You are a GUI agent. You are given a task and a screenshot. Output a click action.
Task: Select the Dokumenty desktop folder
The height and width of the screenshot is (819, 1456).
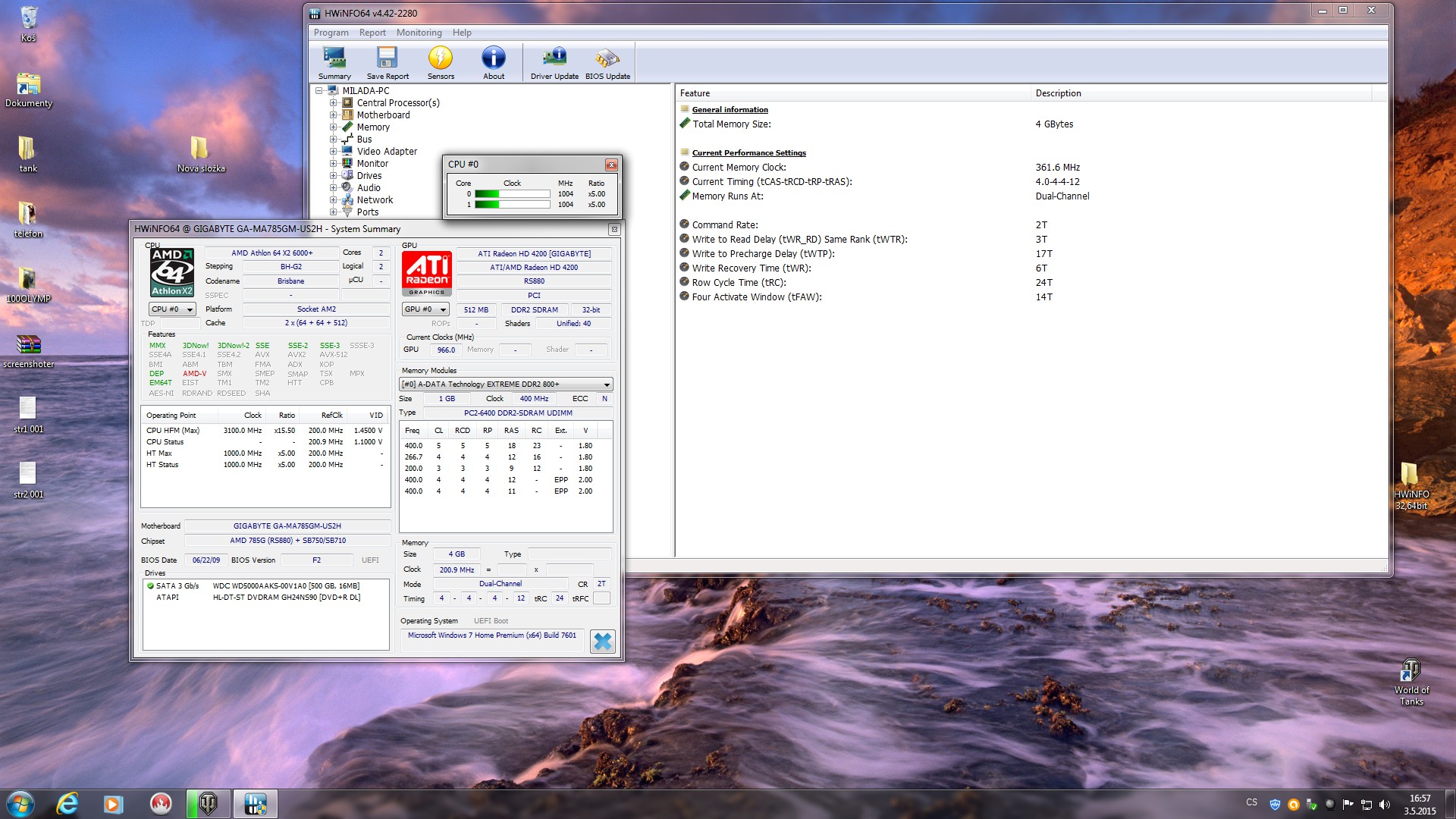[29, 89]
